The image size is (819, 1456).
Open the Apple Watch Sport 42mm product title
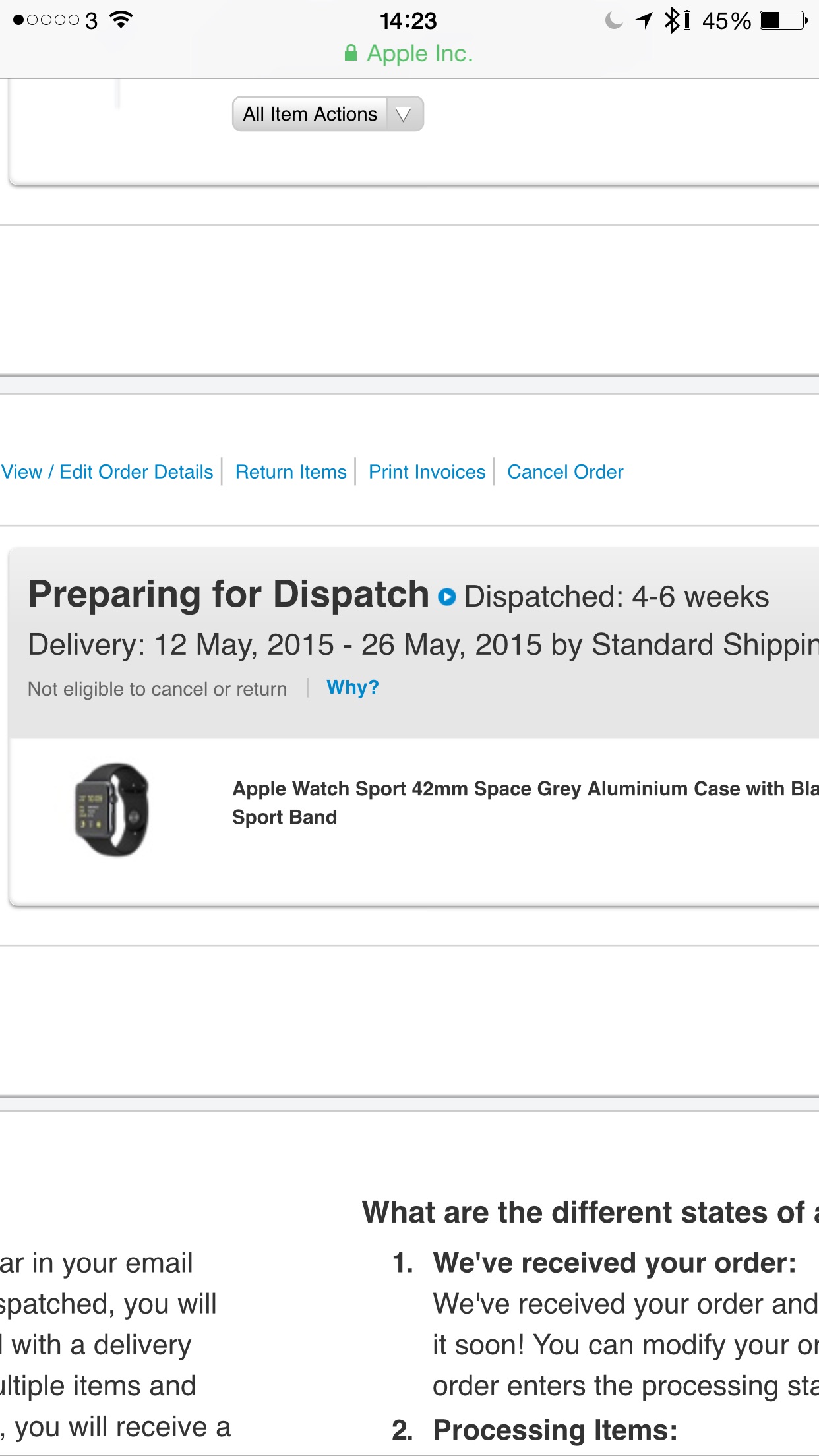pyautogui.click(x=526, y=803)
